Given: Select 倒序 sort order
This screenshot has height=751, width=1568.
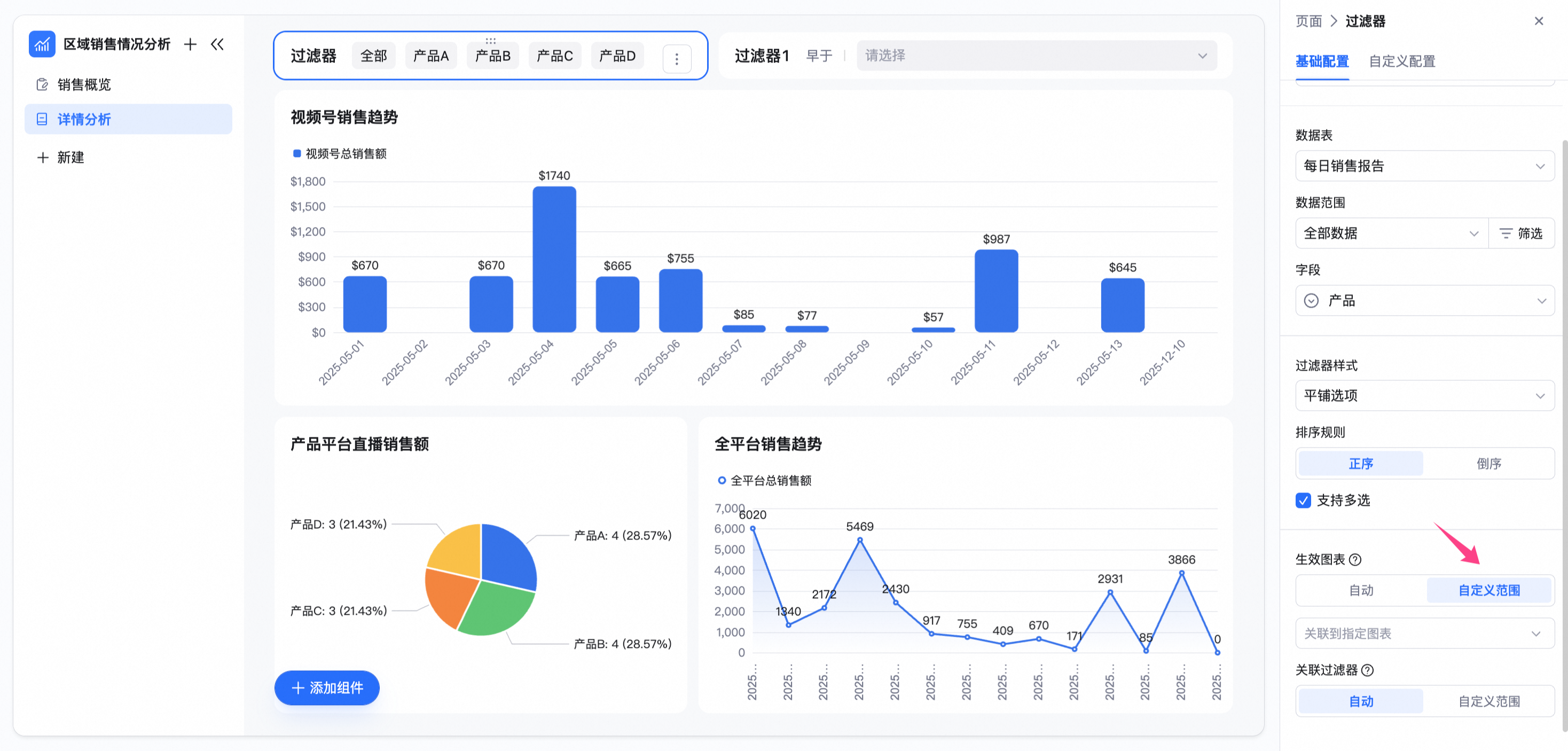Looking at the screenshot, I should 1488,463.
